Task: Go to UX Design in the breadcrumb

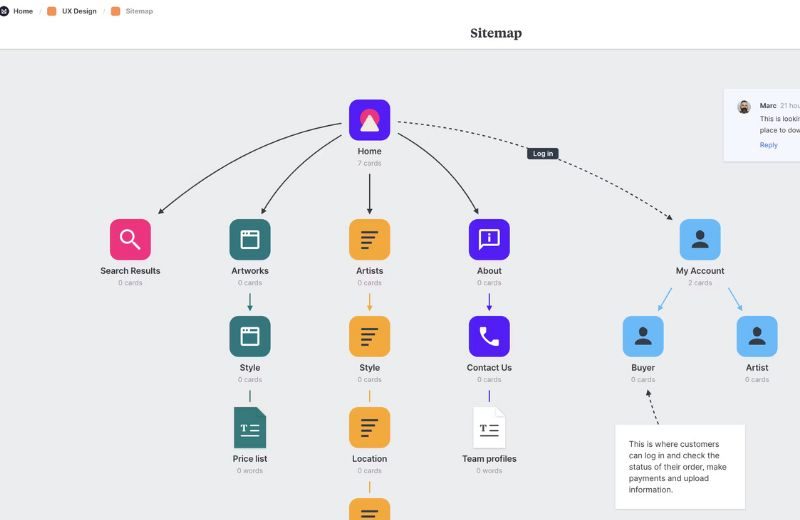Action: click(79, 11)
